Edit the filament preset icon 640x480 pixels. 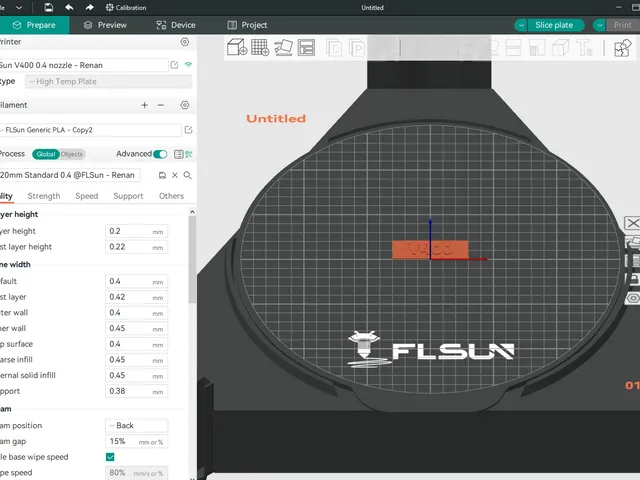[189, 130]
